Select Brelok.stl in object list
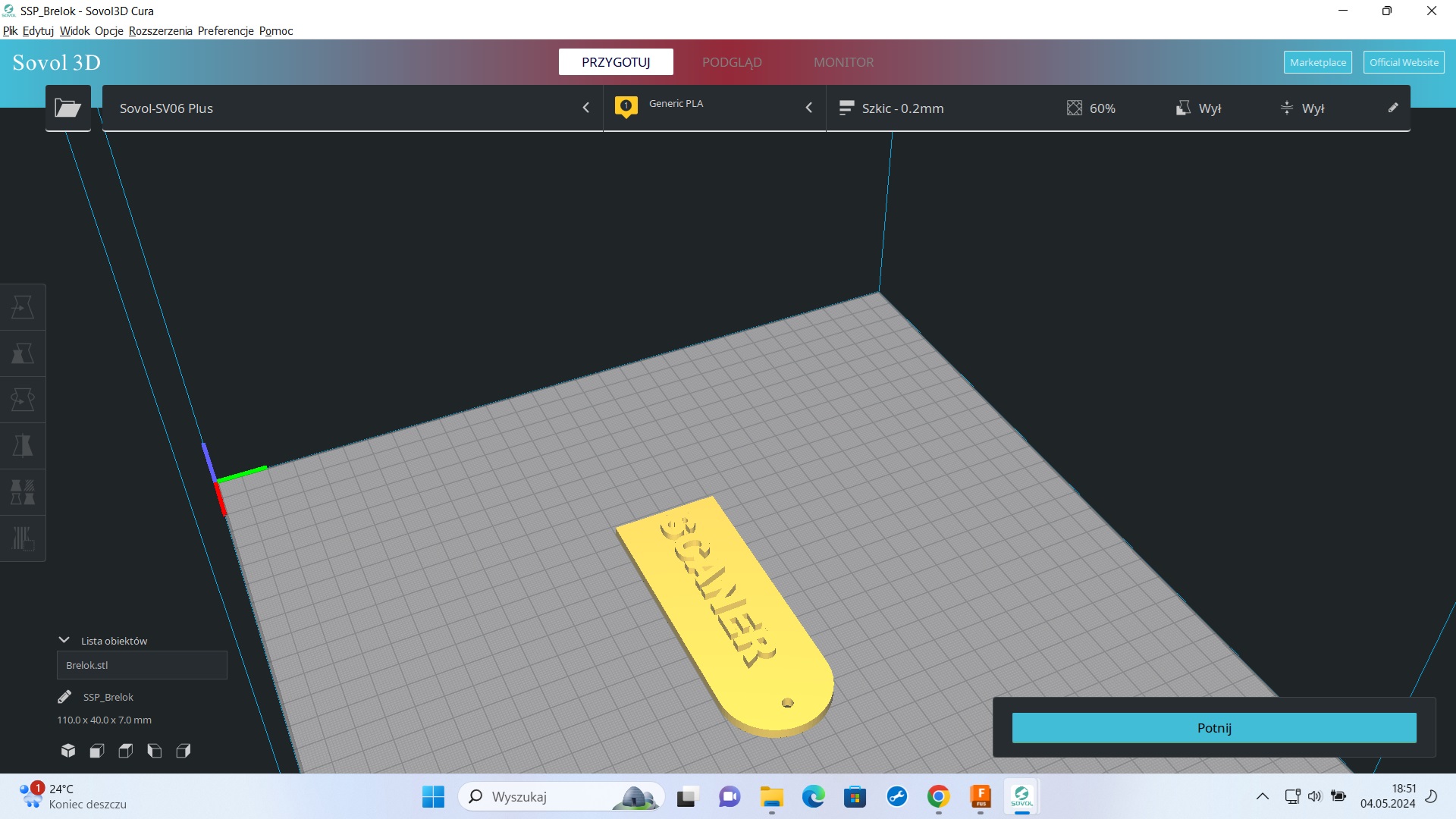The width and height of the screenshot is (1456, 819). click(142, 665)
